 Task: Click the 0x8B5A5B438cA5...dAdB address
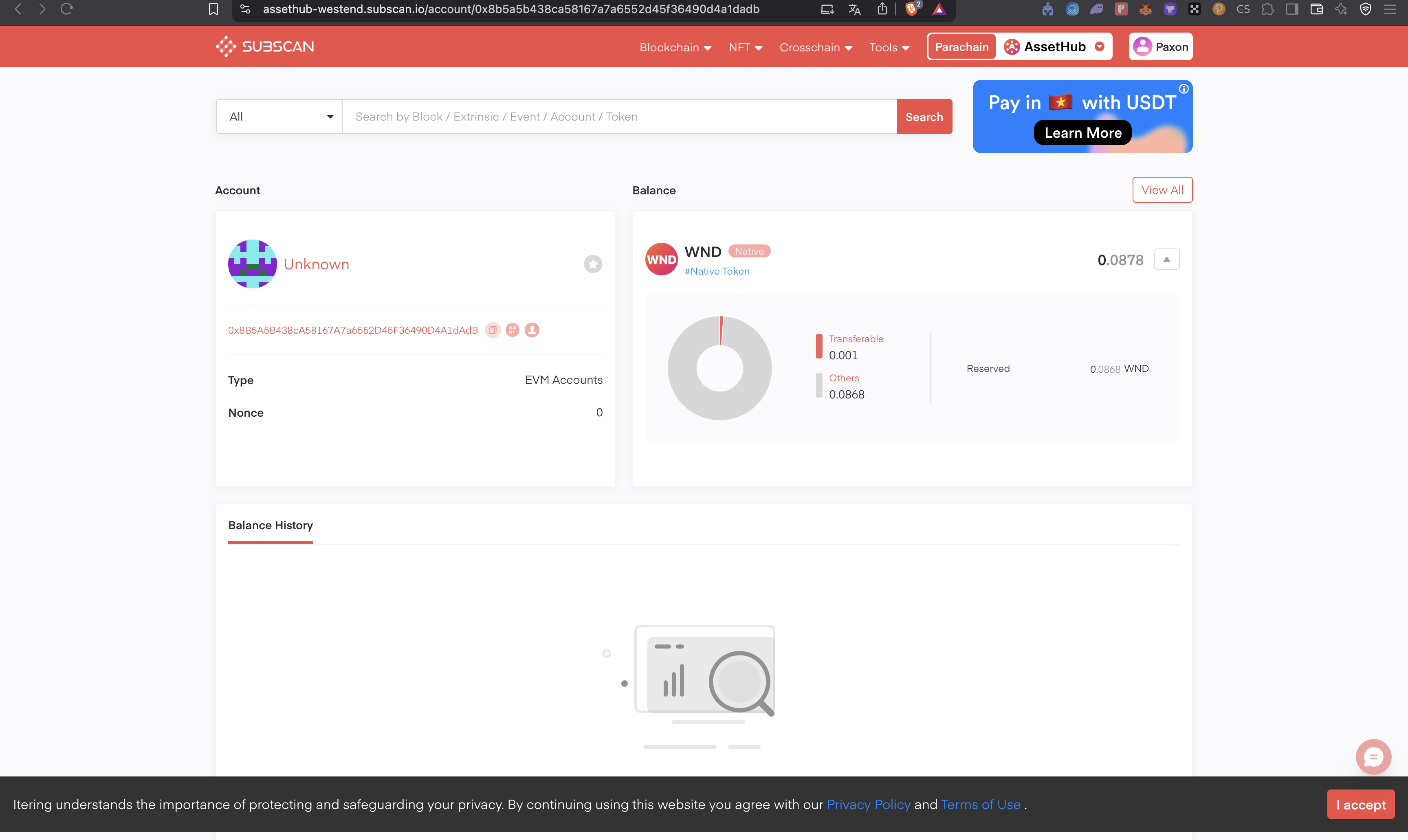tap(352, 330)
